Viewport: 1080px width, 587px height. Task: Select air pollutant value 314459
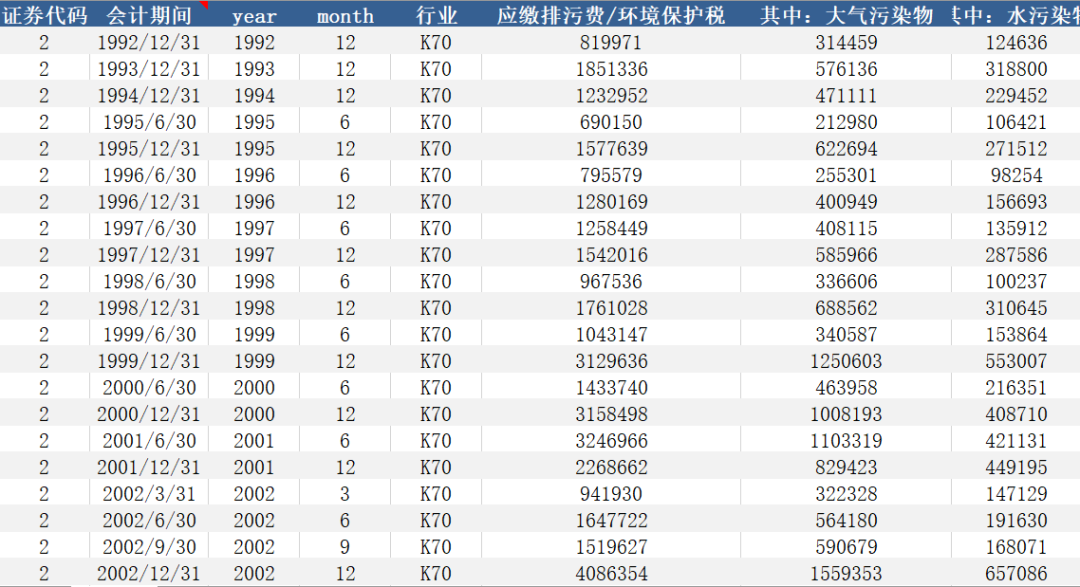coord(847,43)
